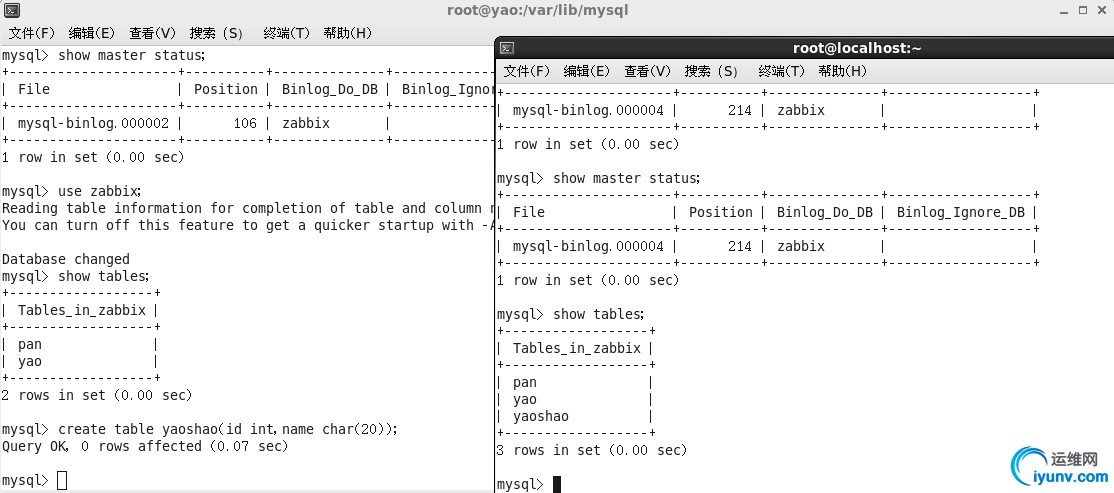Click Tables_in_zabbix header in root@localhost window
This screenshot has width=1114, height=493.
coord(577,348)
